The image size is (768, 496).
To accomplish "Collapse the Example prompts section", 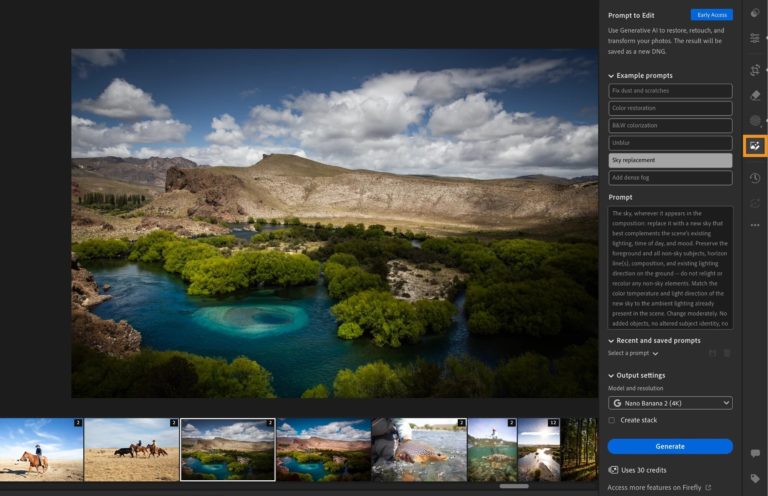I will [x=611, y=76].
